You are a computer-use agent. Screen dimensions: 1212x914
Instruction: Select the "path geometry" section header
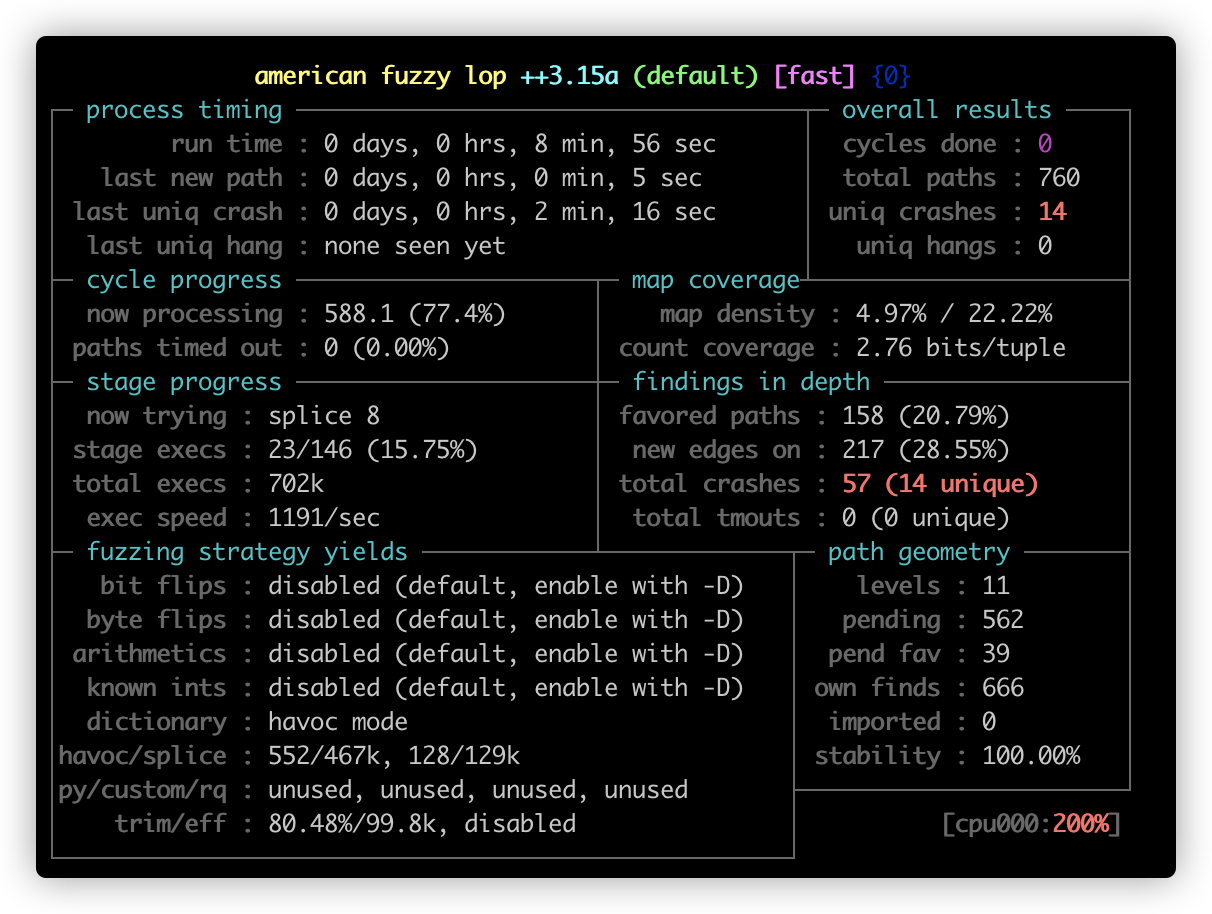click(x=919, y=552)
